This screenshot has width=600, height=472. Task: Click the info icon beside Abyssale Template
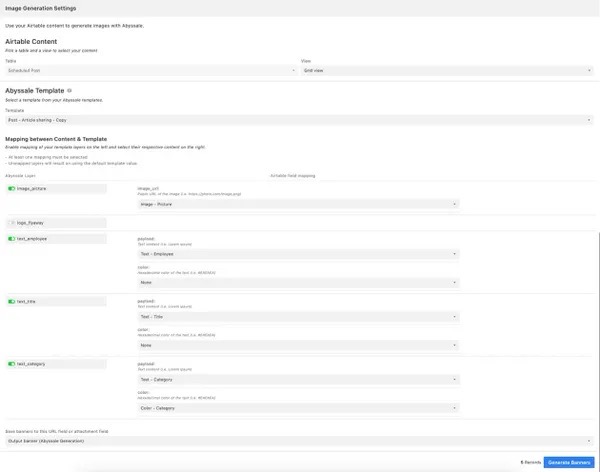click(x=69, y=91)
